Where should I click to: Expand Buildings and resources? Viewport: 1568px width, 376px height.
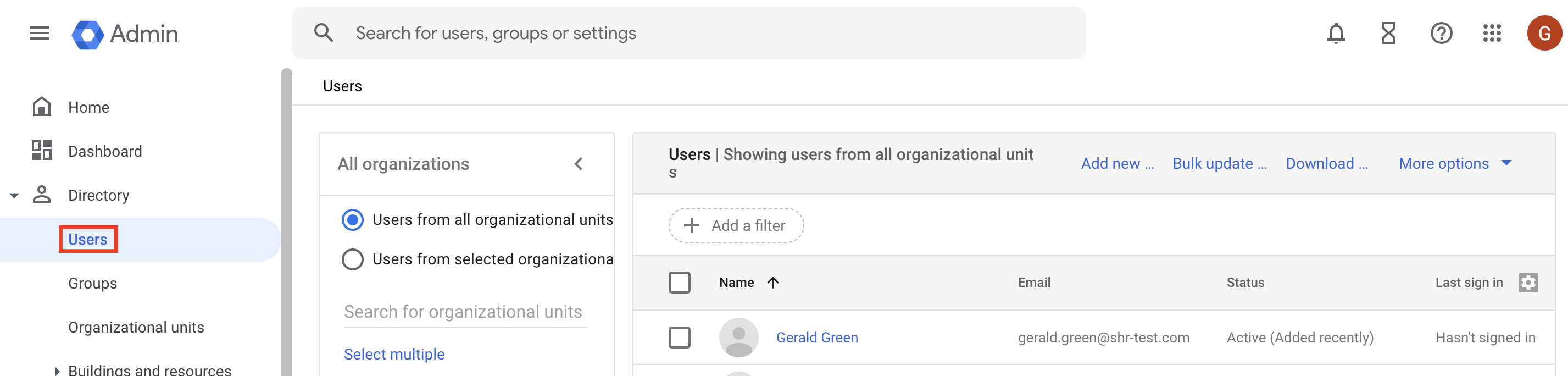57,370
